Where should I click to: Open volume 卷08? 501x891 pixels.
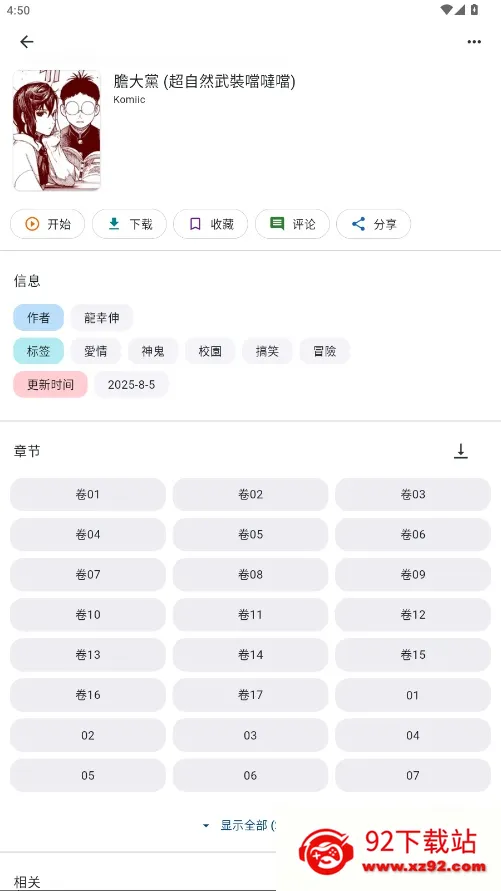250,574
